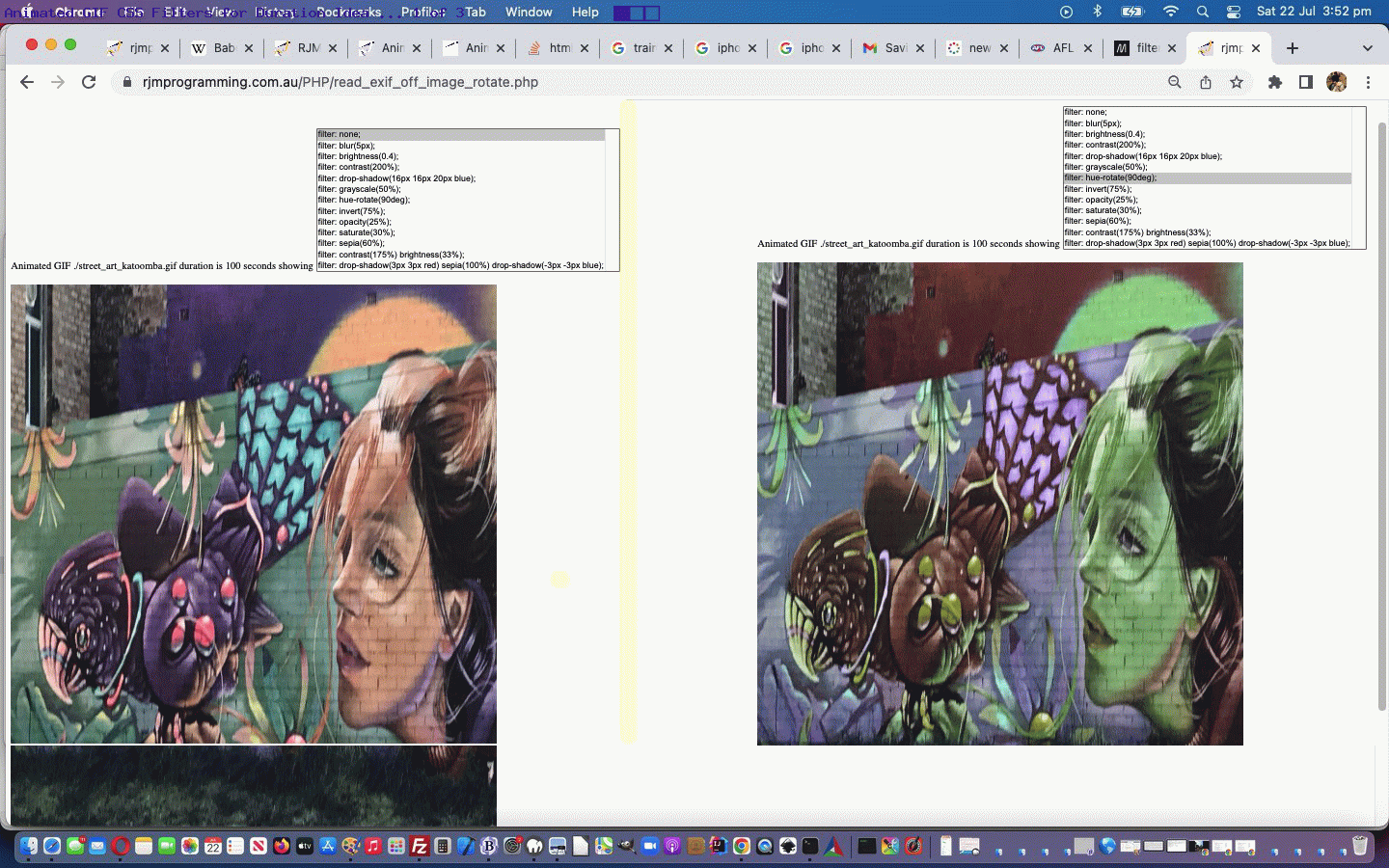1389x868 pixels.
Task: Select 'filter: invert(75%);' in left list
Action: 461,211
